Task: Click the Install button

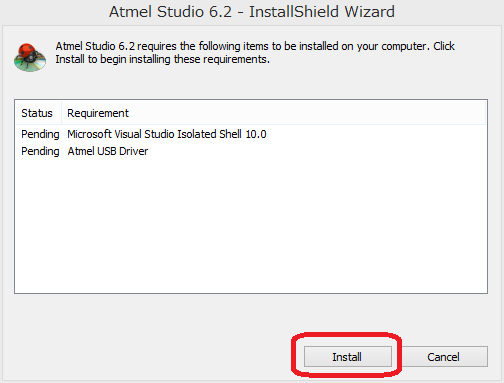Action: [348, 357]
